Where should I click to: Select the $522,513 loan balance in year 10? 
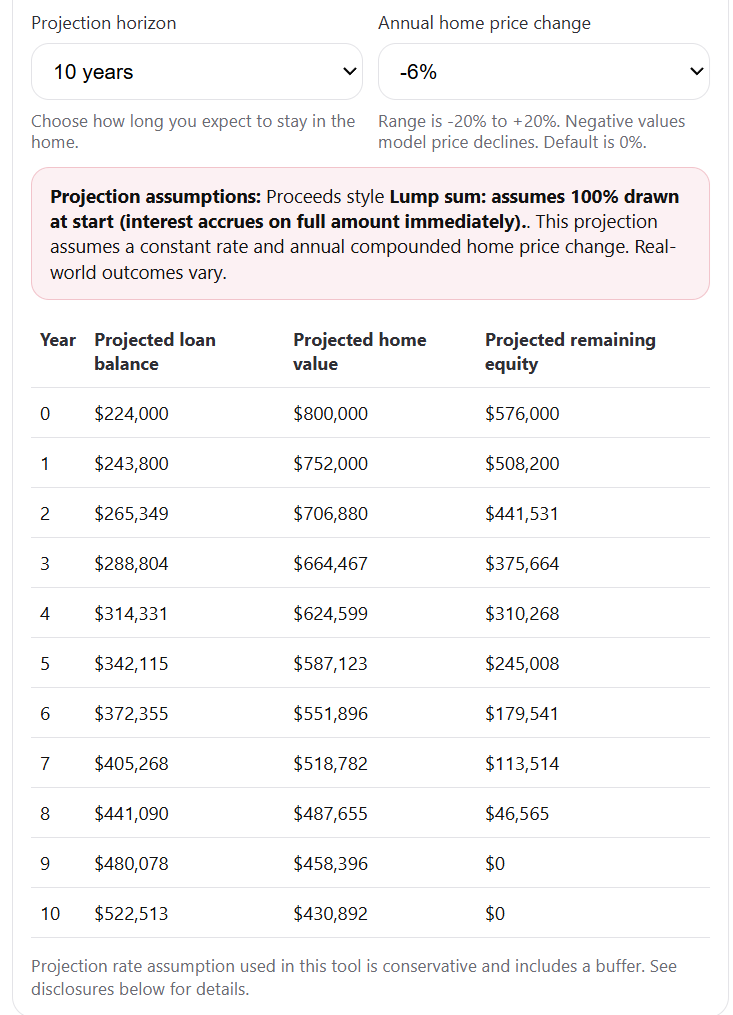[131, 913]
